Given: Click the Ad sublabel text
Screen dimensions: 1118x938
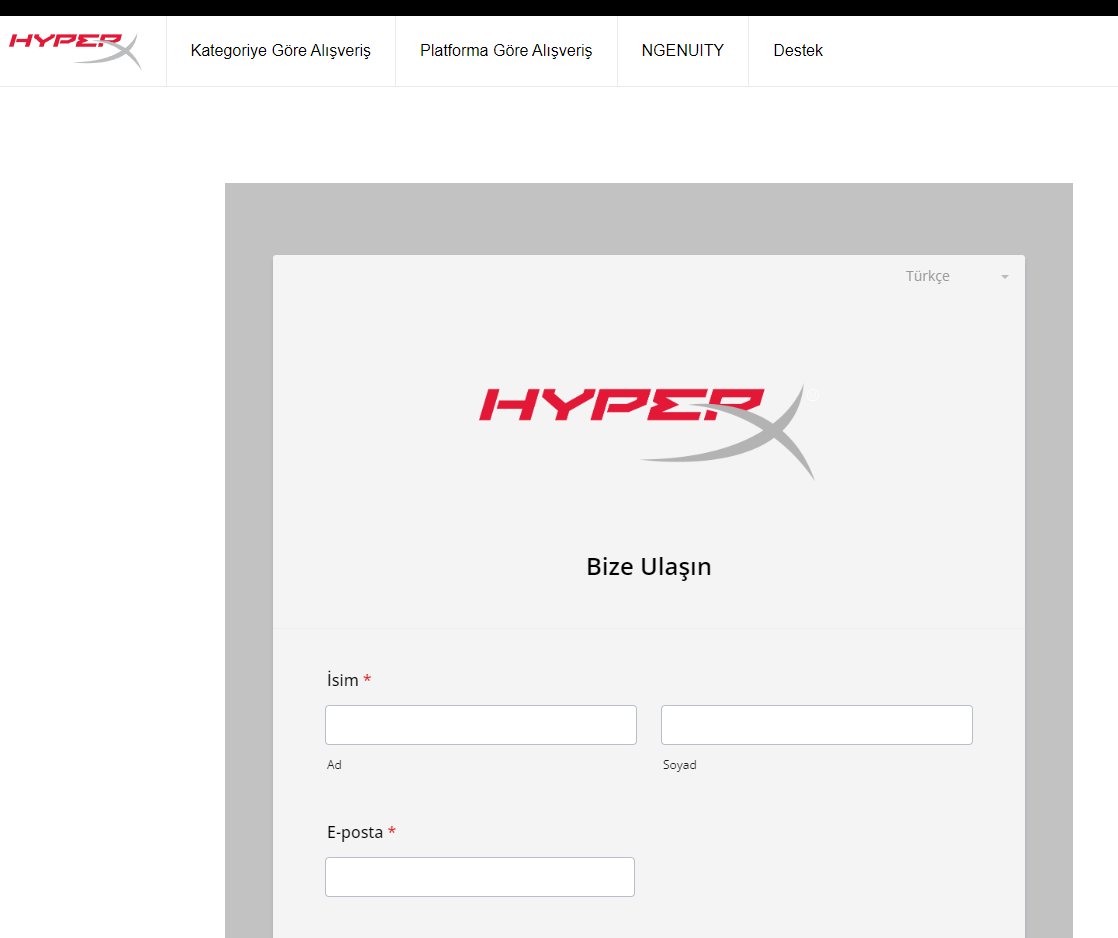Looking at the screenshot, I should pos(334,765).
